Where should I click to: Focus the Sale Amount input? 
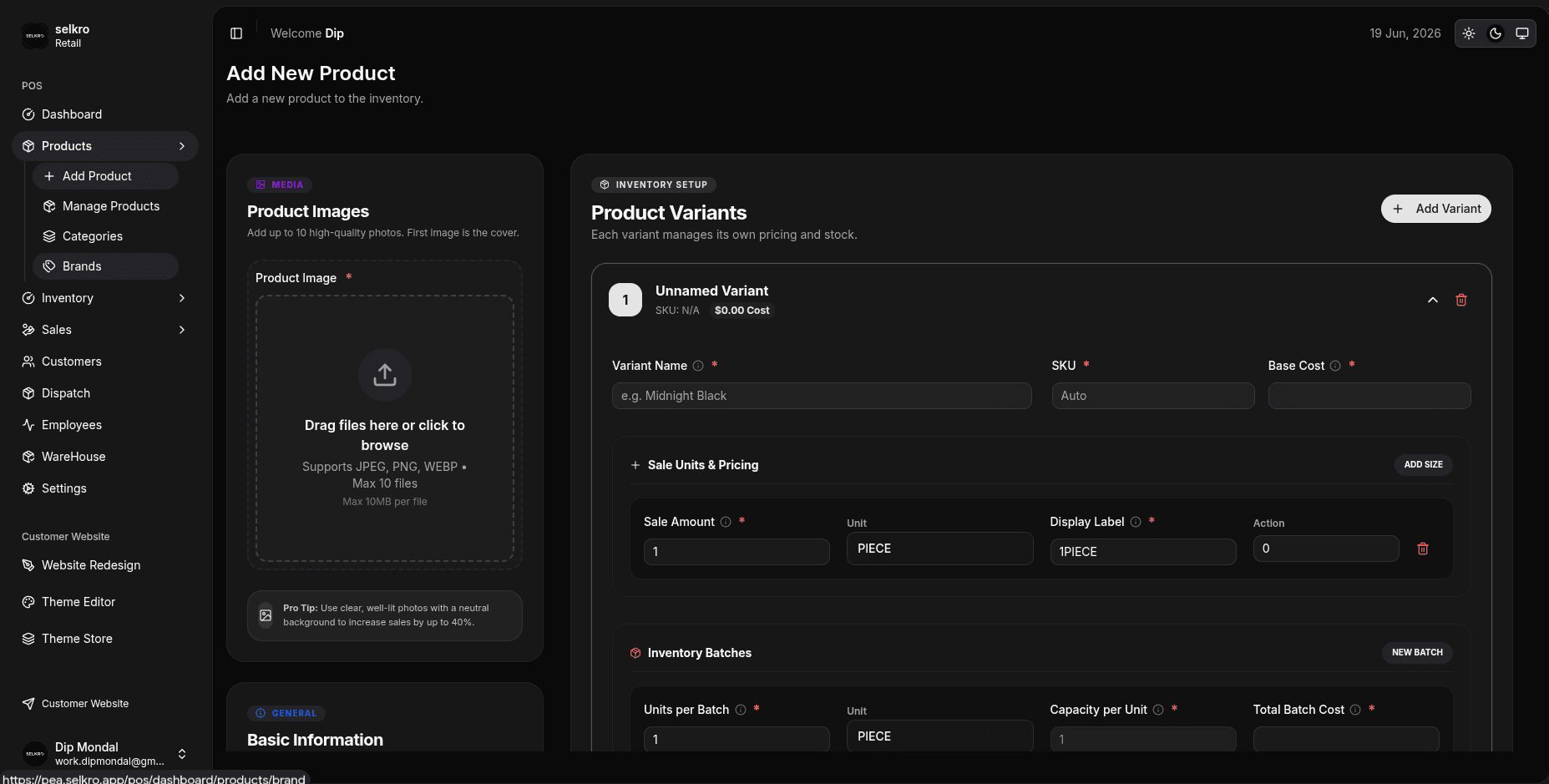(737, 552)
